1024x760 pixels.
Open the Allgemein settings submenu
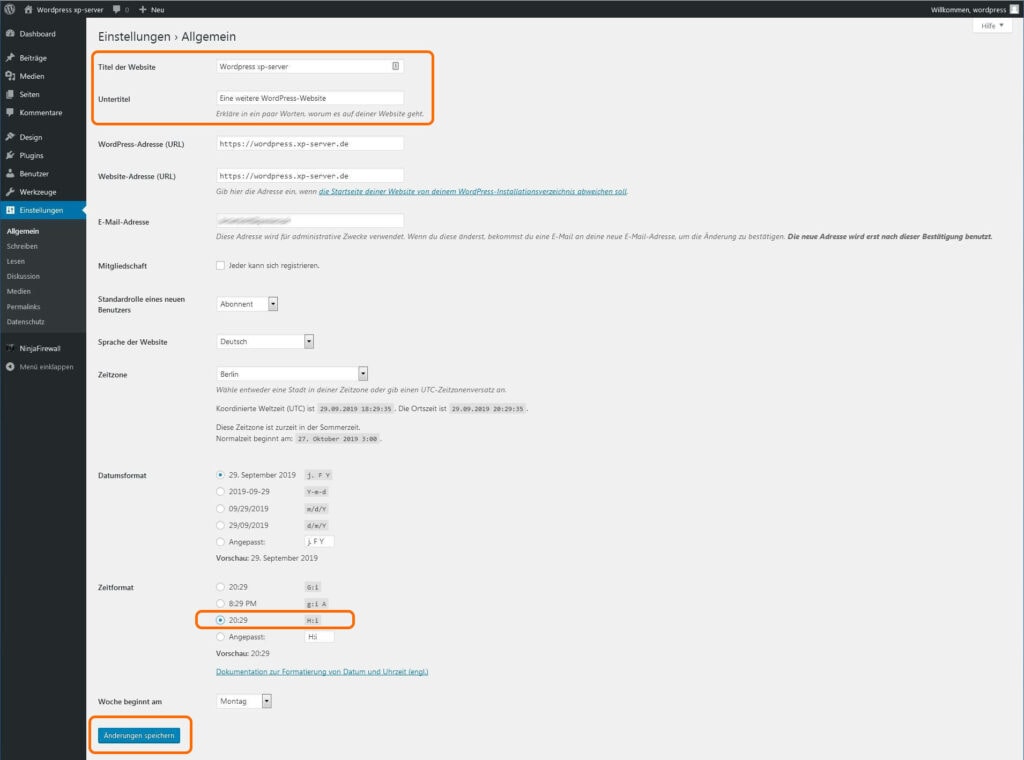(23, 231)
